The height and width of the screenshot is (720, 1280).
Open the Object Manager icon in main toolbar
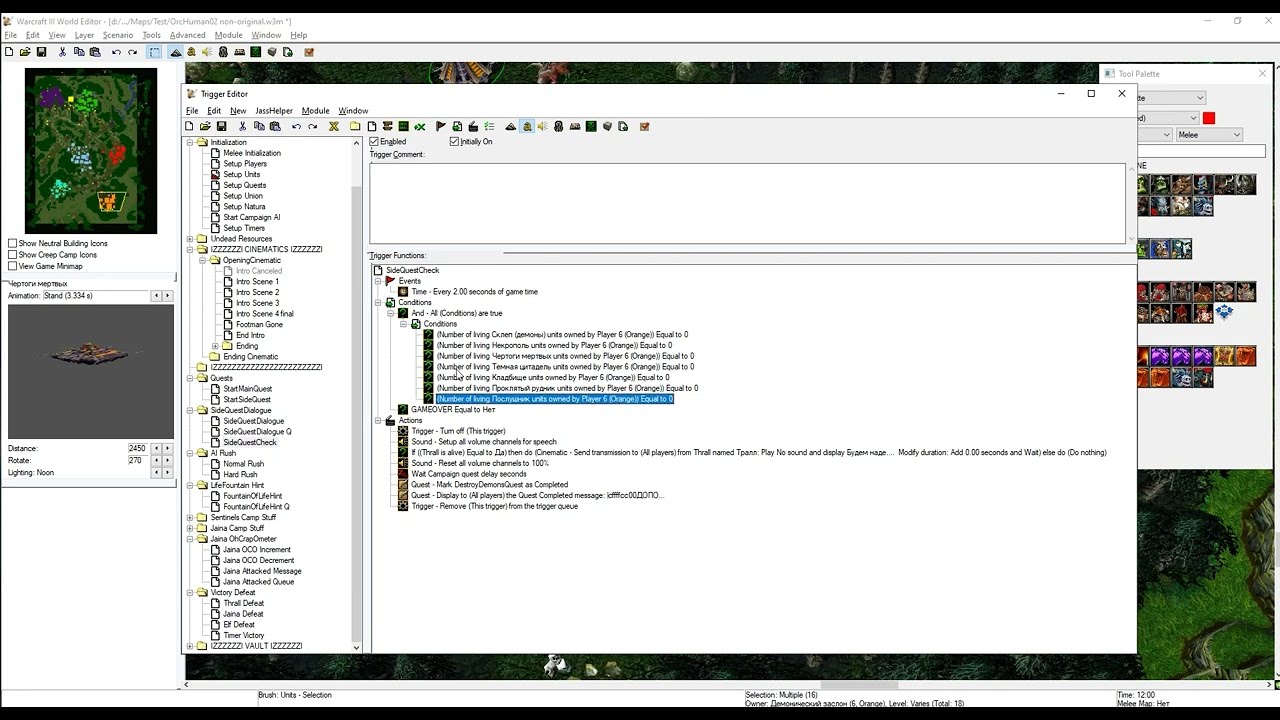[272, 52]
